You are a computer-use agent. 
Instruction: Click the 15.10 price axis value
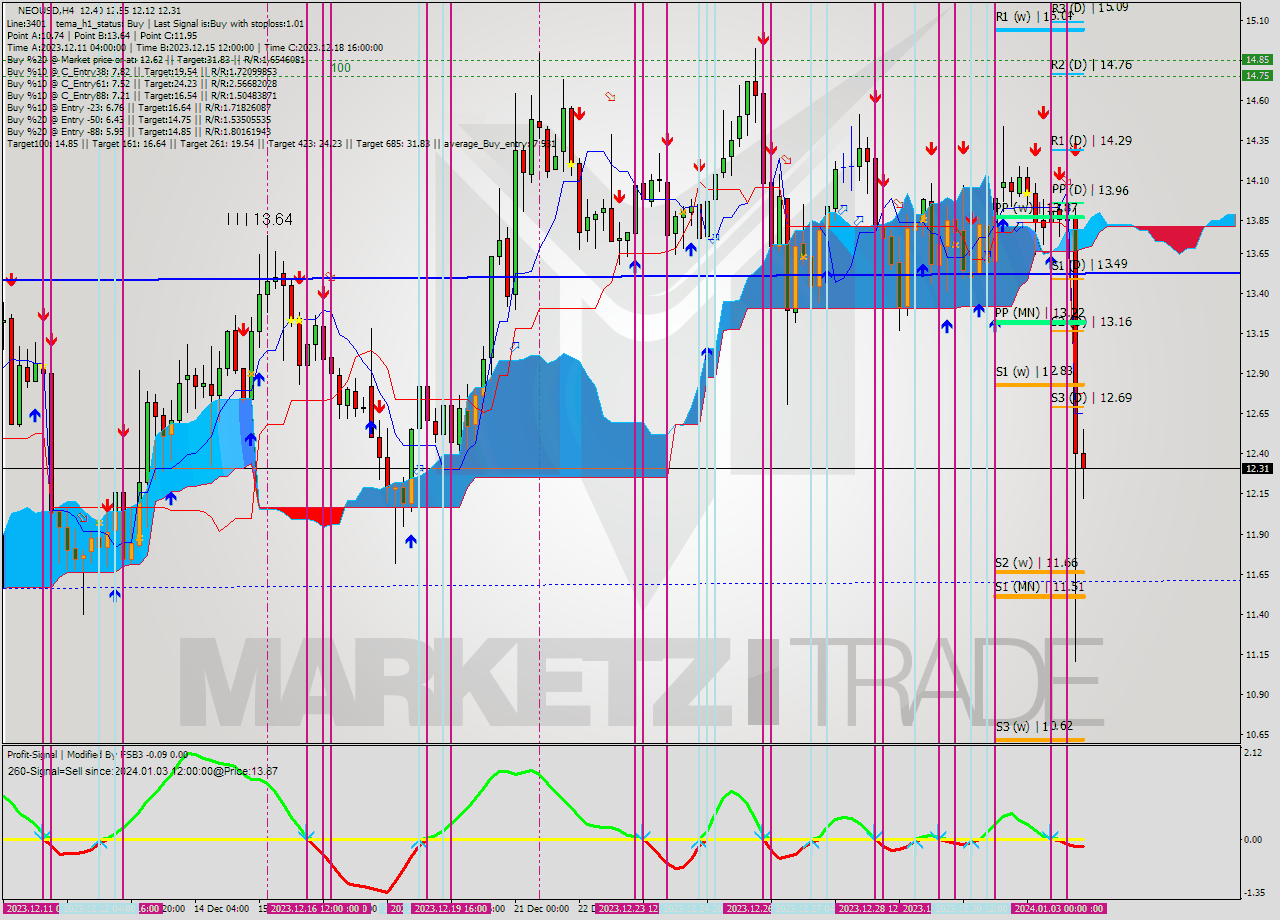pos(1257,20)
